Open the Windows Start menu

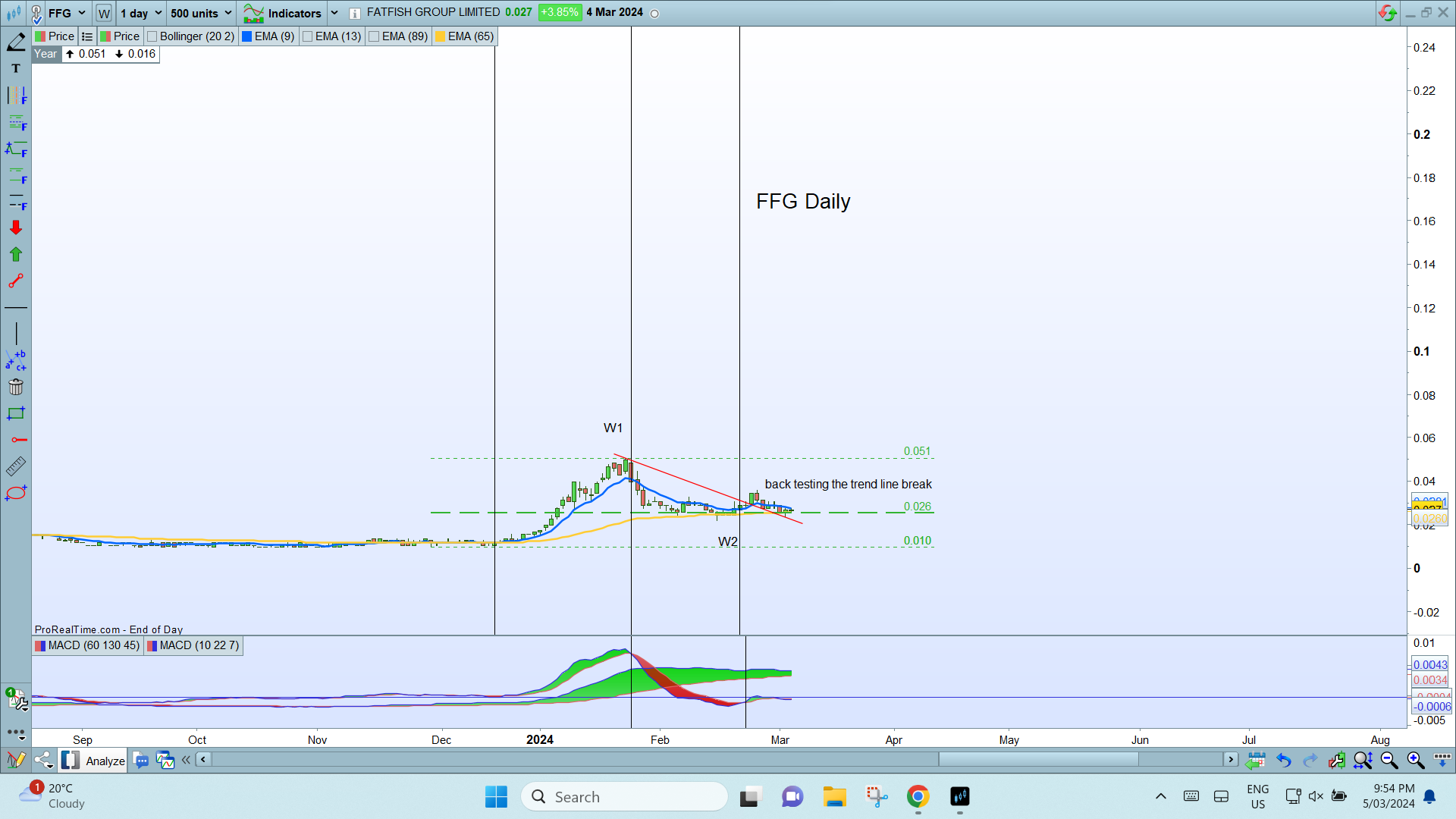pyautogui.click(x=496, y=796)
